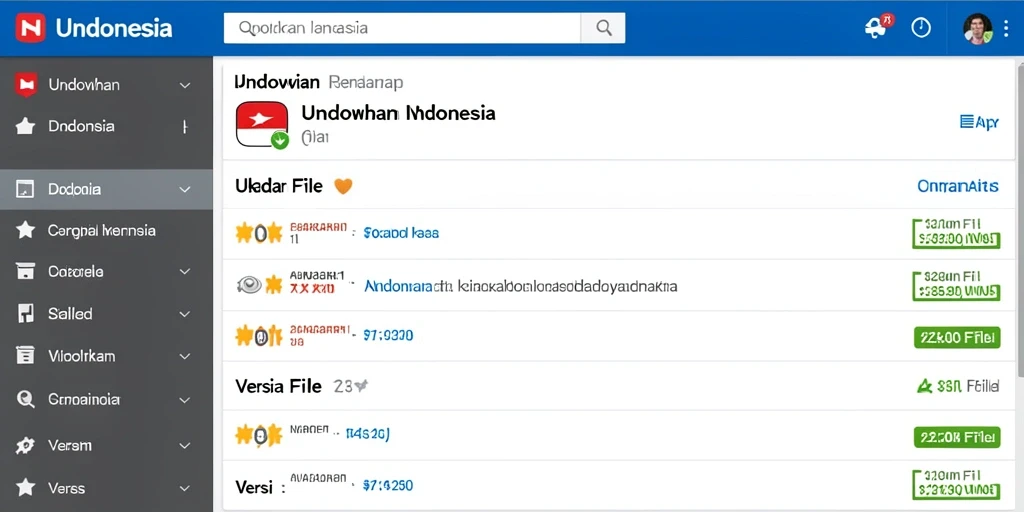Click the star icon beside Cargnal Mennsia

[x=25, y=230]
